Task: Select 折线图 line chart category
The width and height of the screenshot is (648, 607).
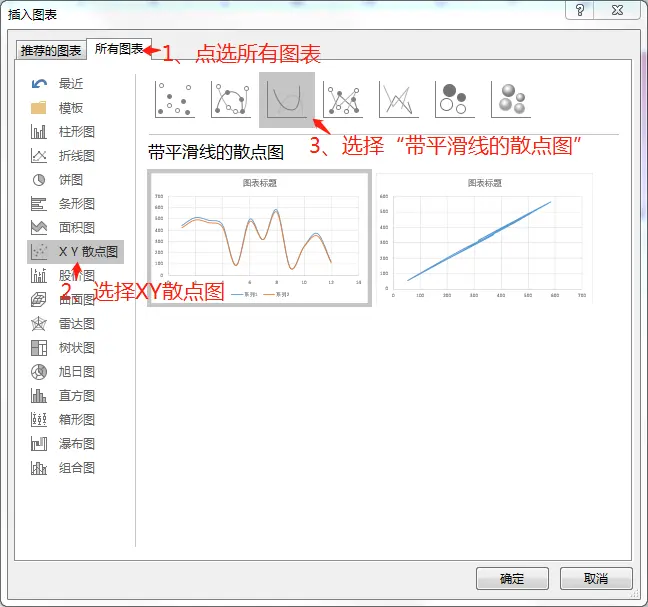Action: 63,156
